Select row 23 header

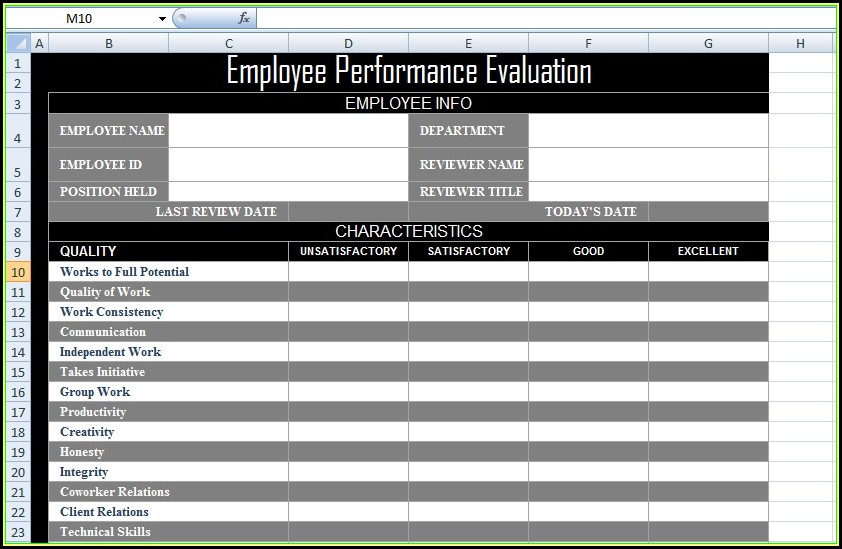(x=19, y=532)
